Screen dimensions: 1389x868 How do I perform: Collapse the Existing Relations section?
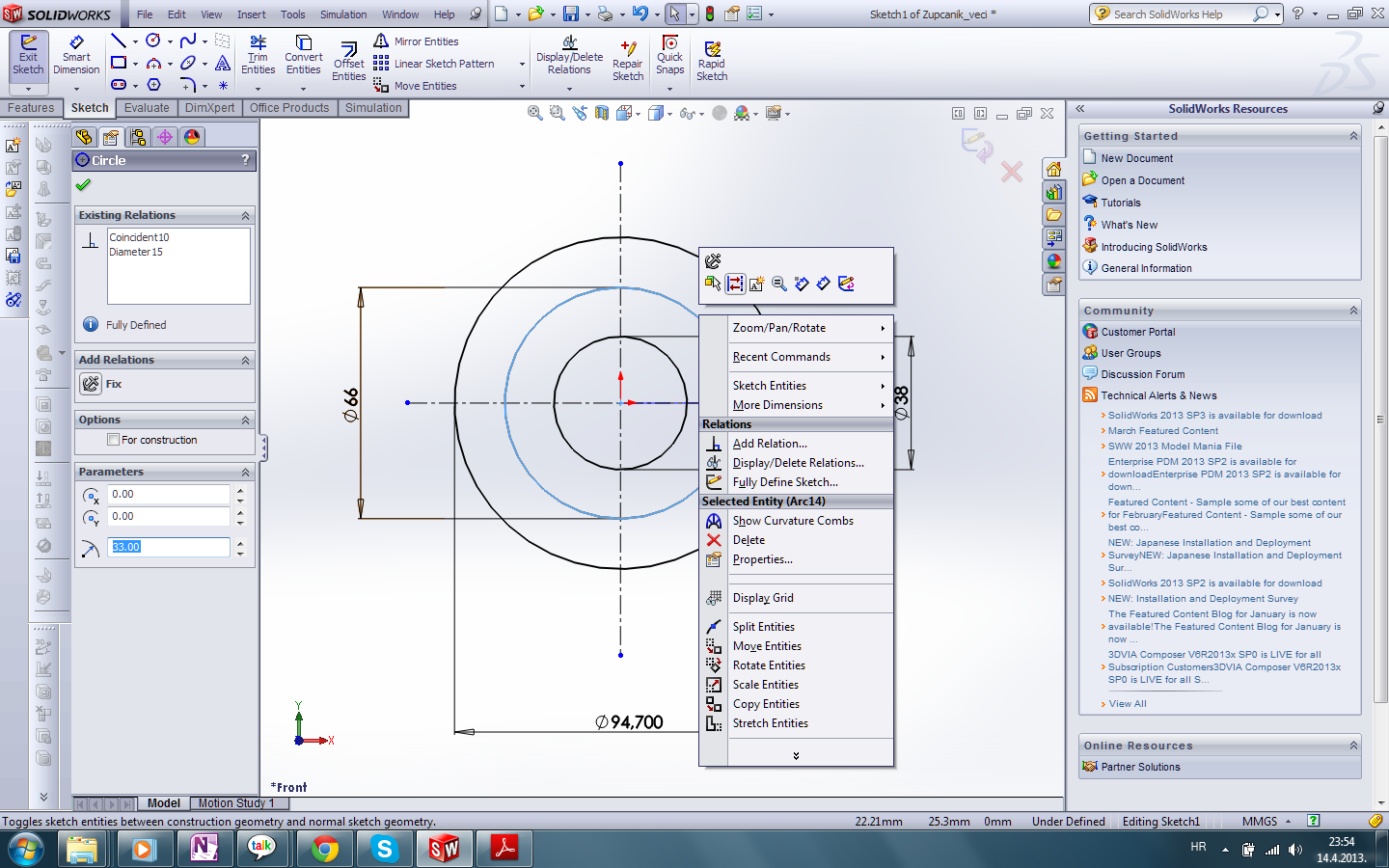point(245,216)
